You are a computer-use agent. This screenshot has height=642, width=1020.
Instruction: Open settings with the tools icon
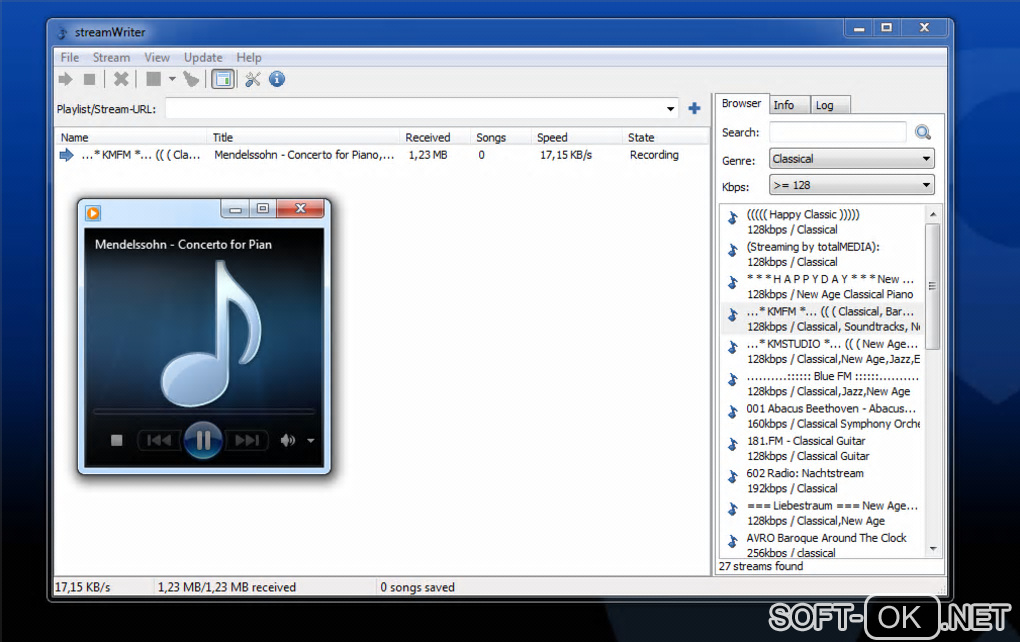[252, 79]
